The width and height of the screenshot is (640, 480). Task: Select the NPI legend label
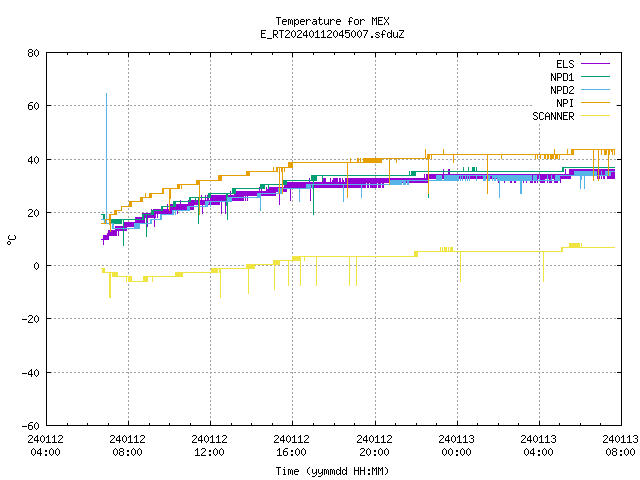[565, 103]
